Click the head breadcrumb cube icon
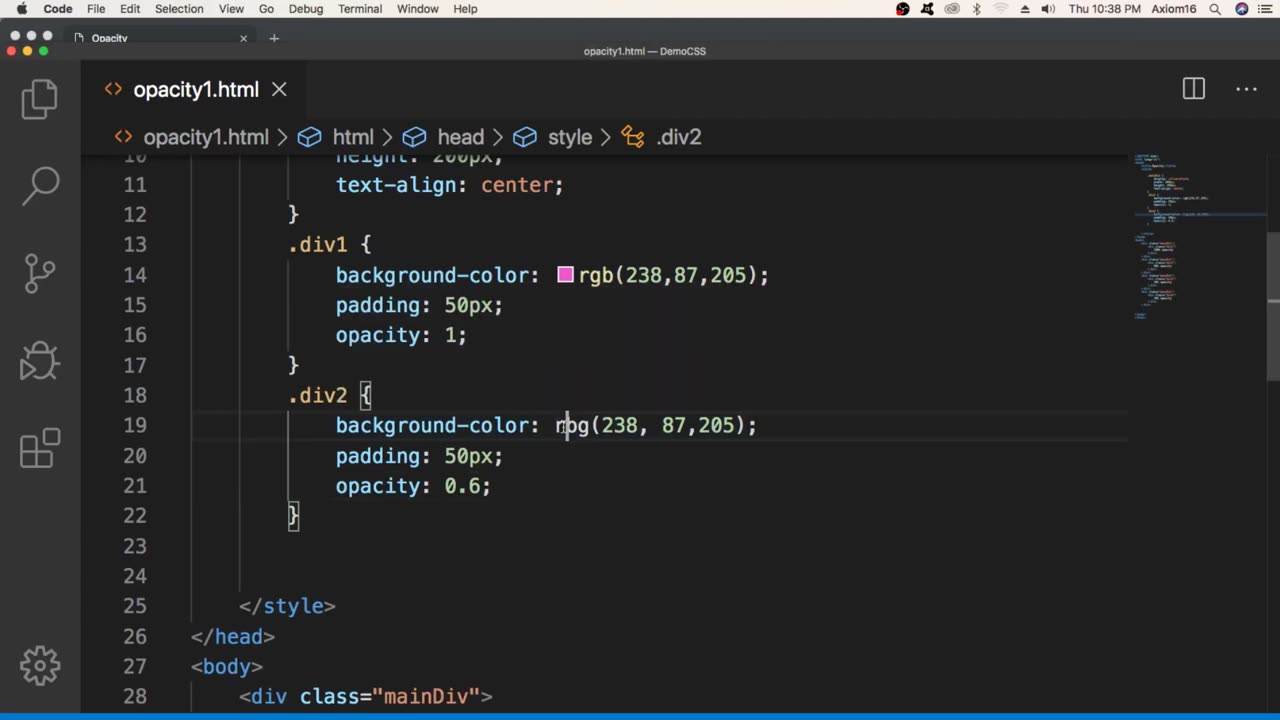 pos(414,137)
